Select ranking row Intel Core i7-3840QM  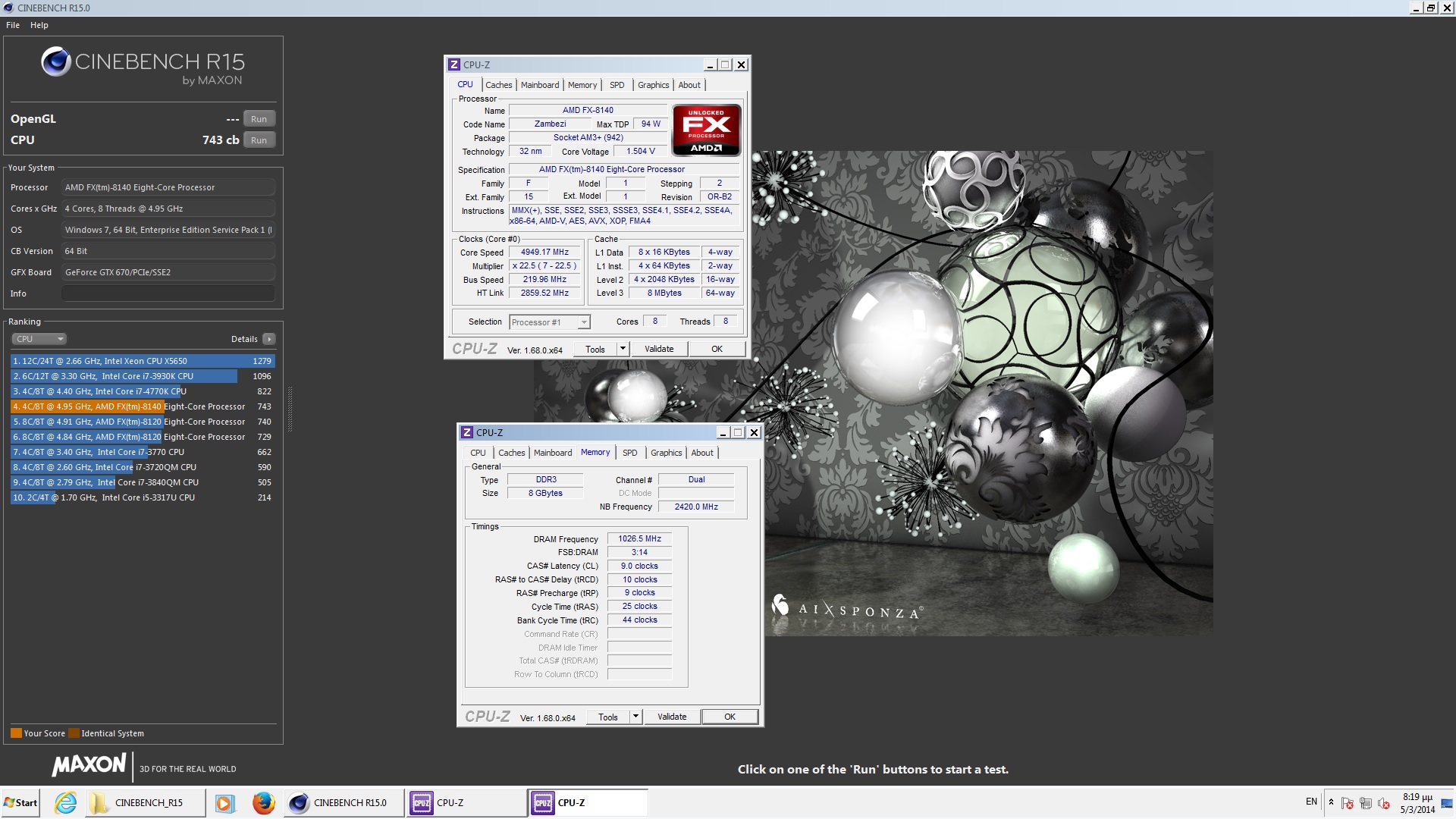[143, 482]
